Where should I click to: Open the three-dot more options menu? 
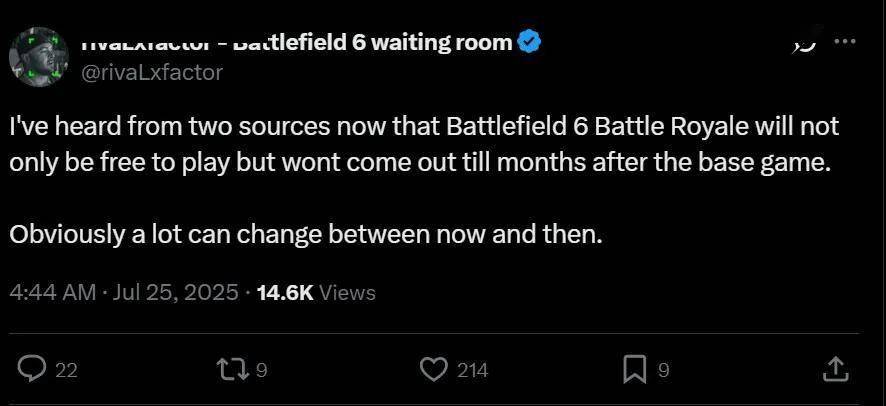(x=845, y=42)
